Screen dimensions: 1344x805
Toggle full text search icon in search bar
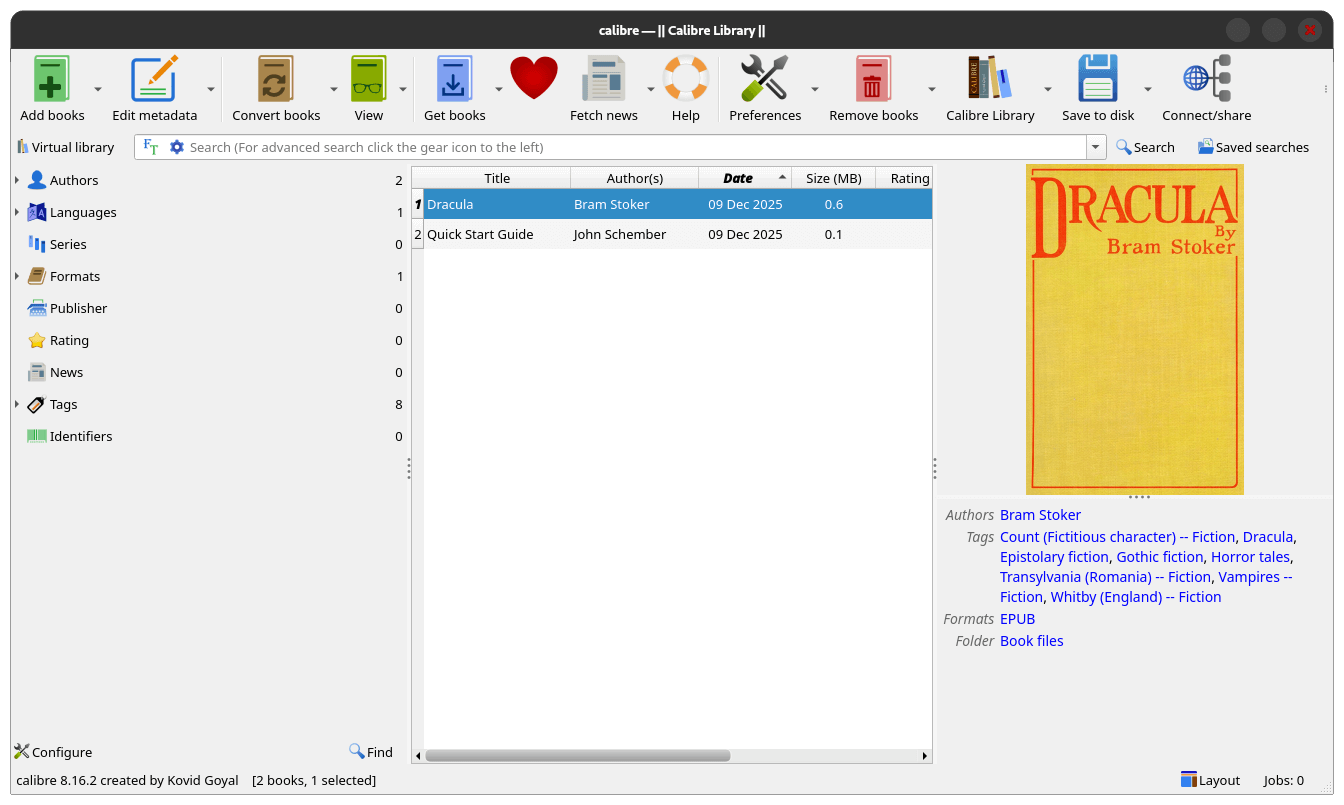pos(151,147)
